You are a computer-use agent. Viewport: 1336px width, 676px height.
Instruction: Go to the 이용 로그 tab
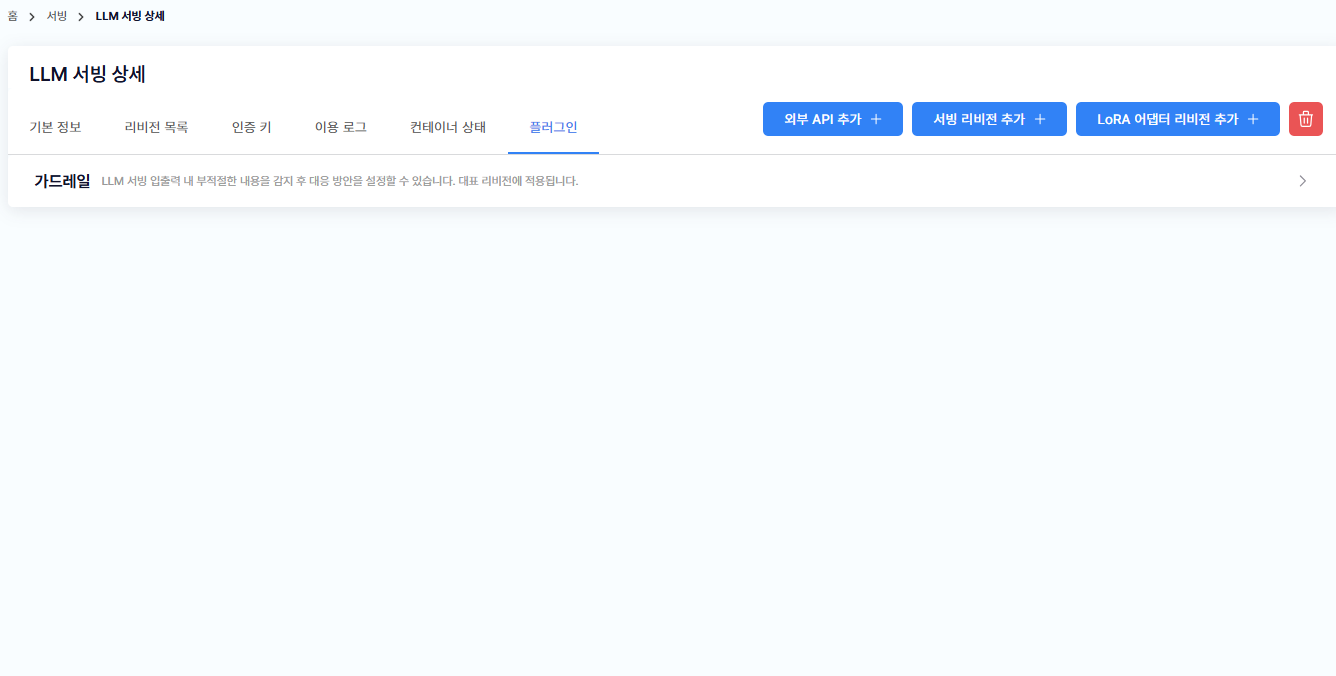(340, 127)
